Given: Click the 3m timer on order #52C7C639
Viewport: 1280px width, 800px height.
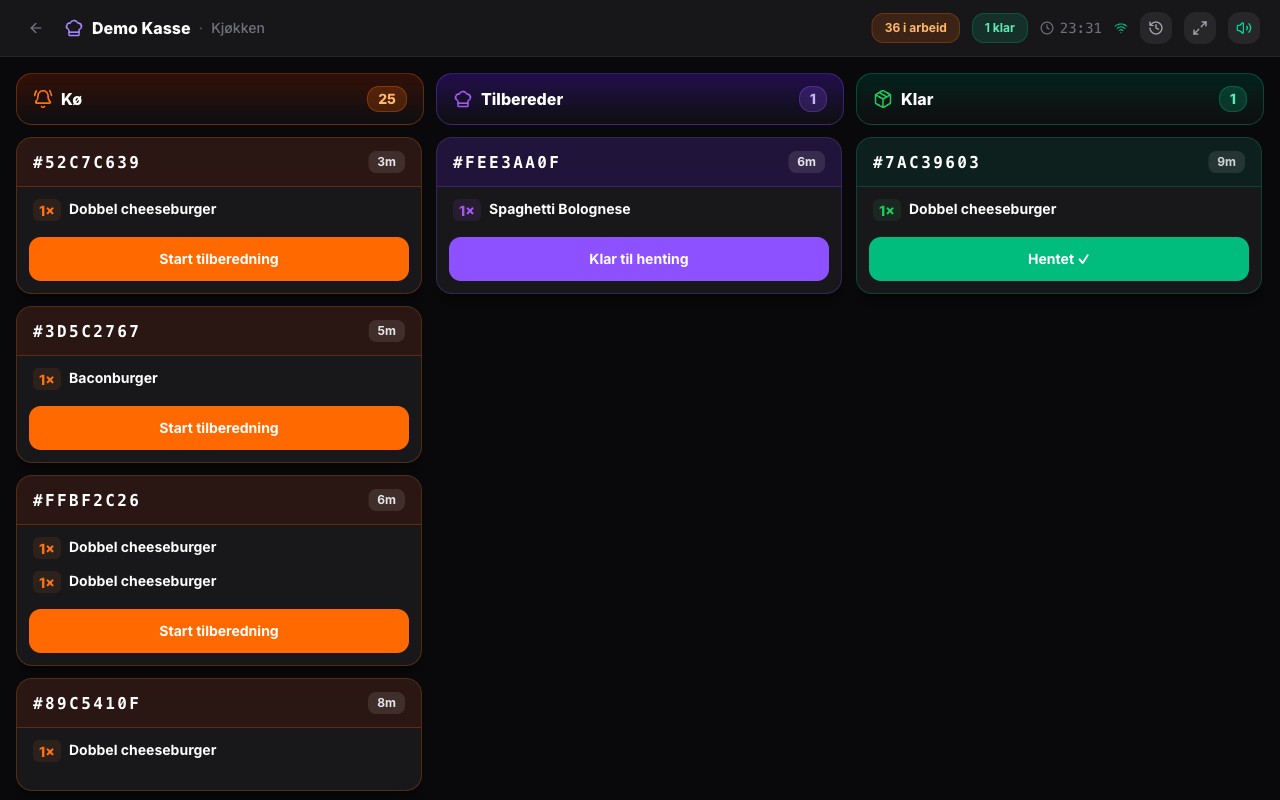Looking at the screenshot, I should point(387,162).
